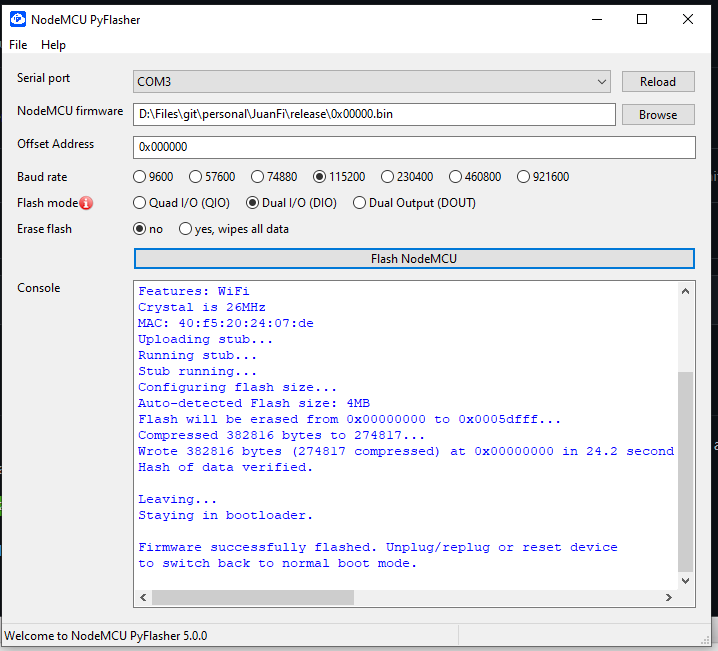Maximize the NodeMCU PyFlasher window
Image resolution: width=718 pixels, height=651 pixels.
point(642,19)
